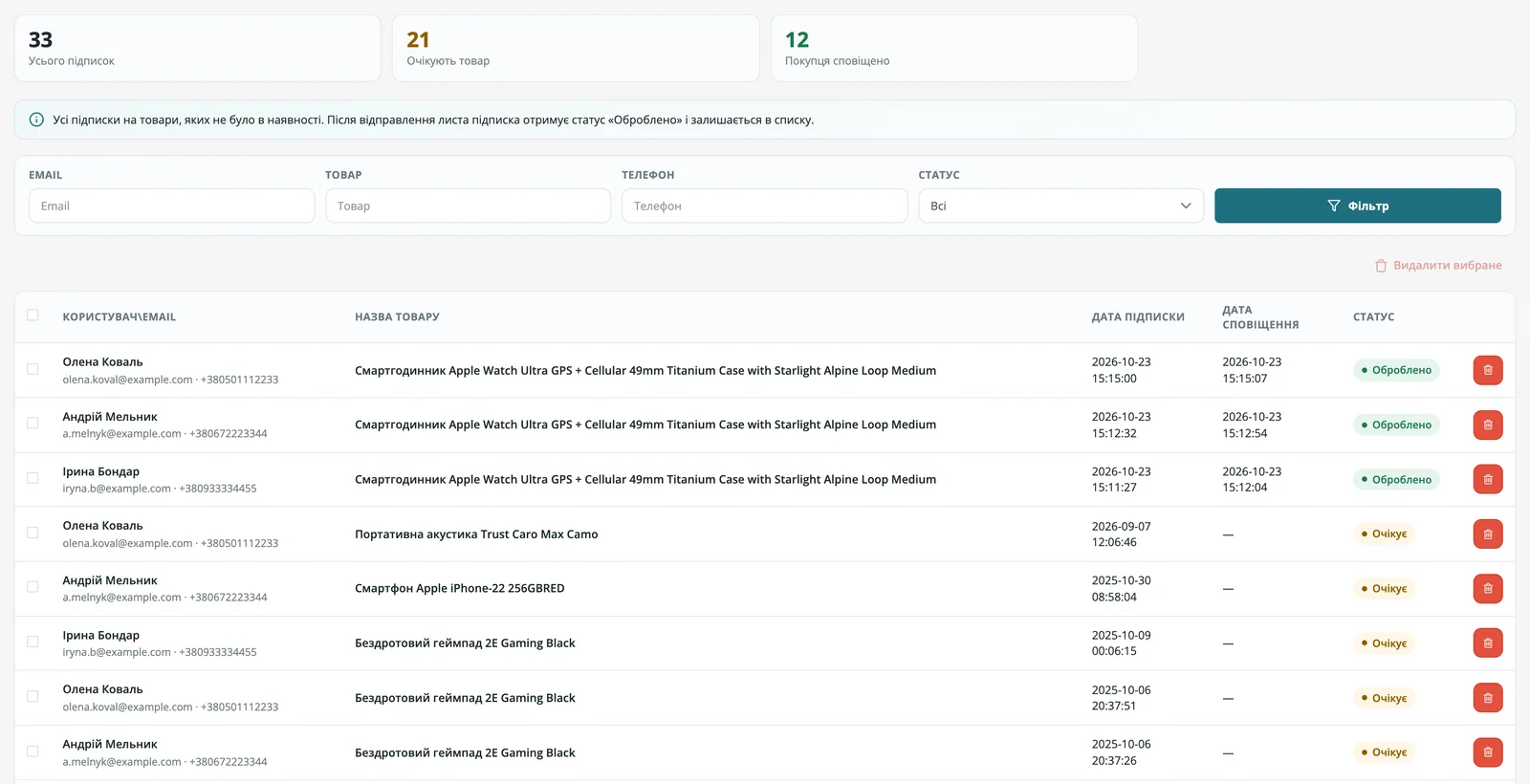Click the Статус column header in table
The image size is (1530, 784).
[x=1373, y=316]
